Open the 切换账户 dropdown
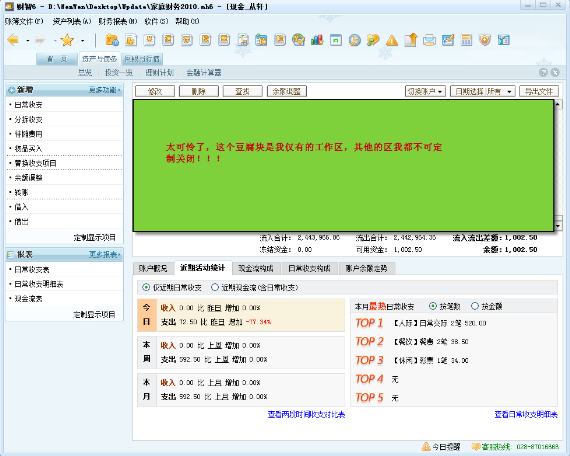 [425, 91]
